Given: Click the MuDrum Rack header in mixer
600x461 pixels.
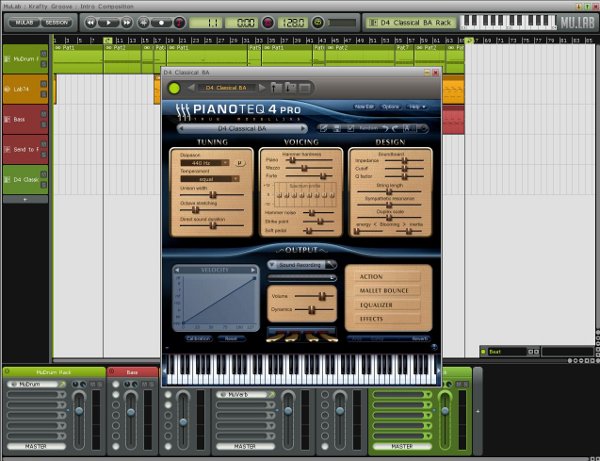Looking at the screenshot, I should [54, 372].
